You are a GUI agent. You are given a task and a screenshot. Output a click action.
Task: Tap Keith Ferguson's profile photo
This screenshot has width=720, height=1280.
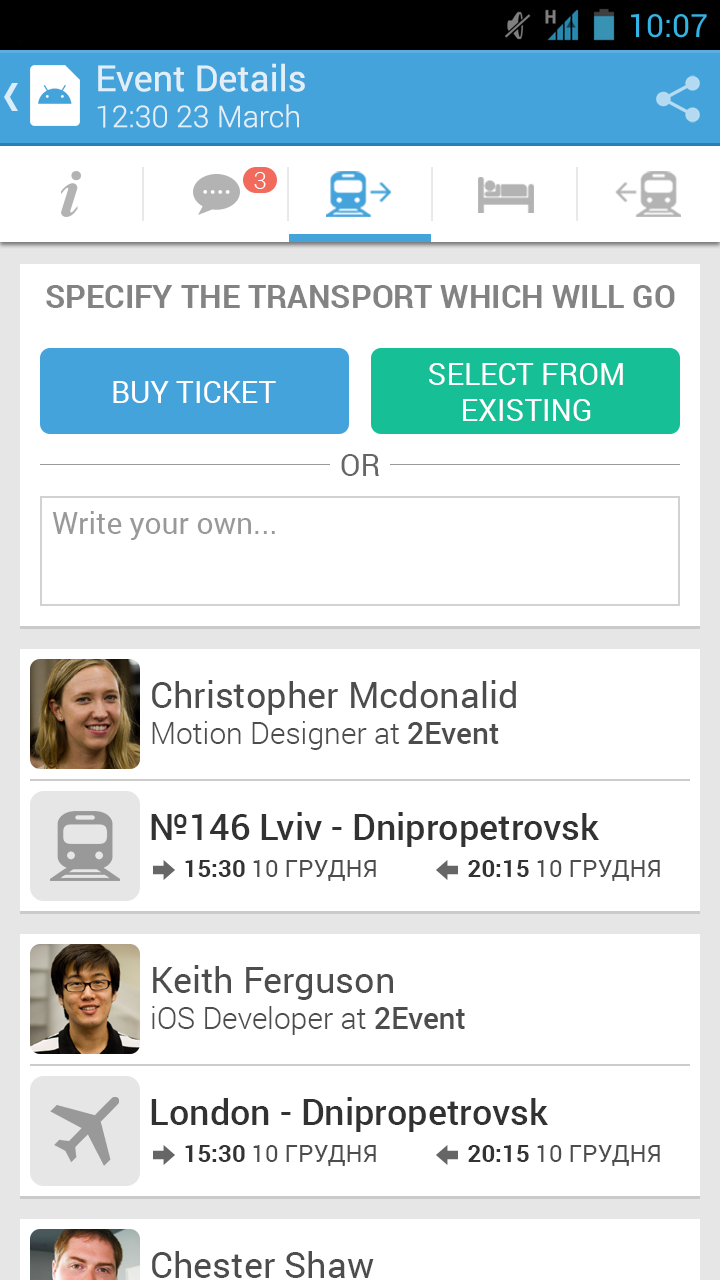pyautogui.click(x=85, y=999)
